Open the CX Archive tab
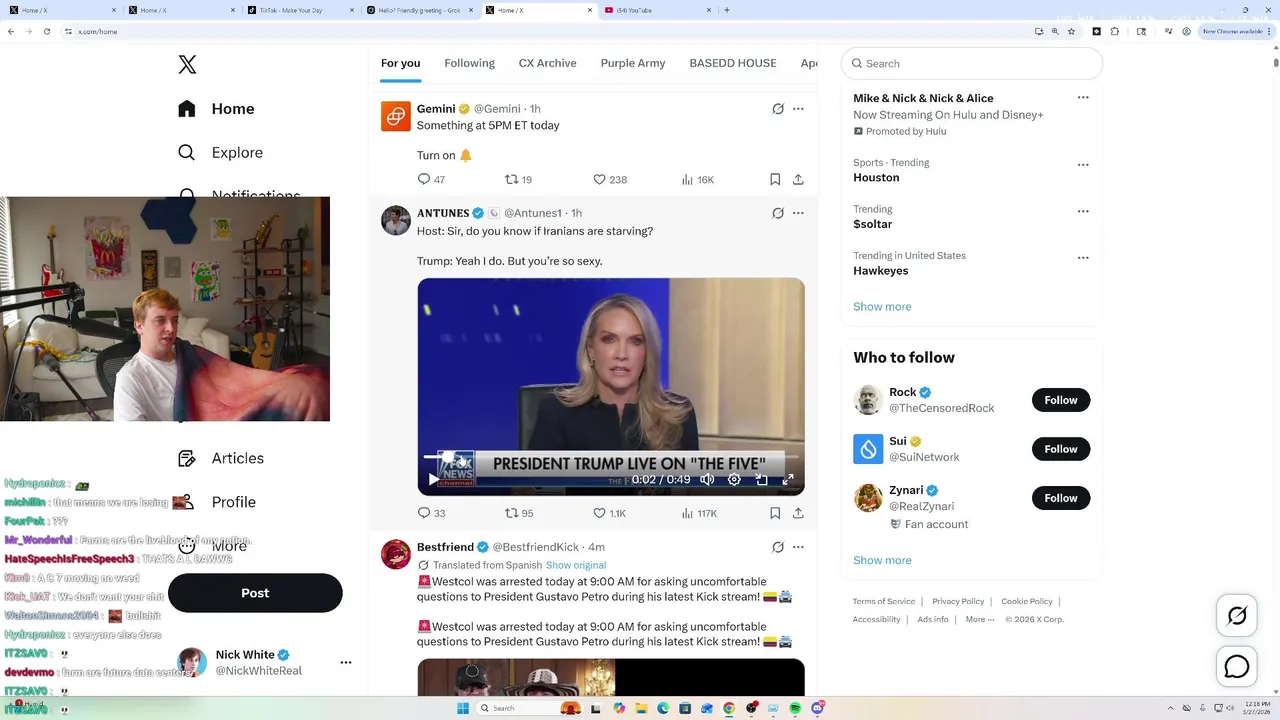 click(x=547, y=63)
